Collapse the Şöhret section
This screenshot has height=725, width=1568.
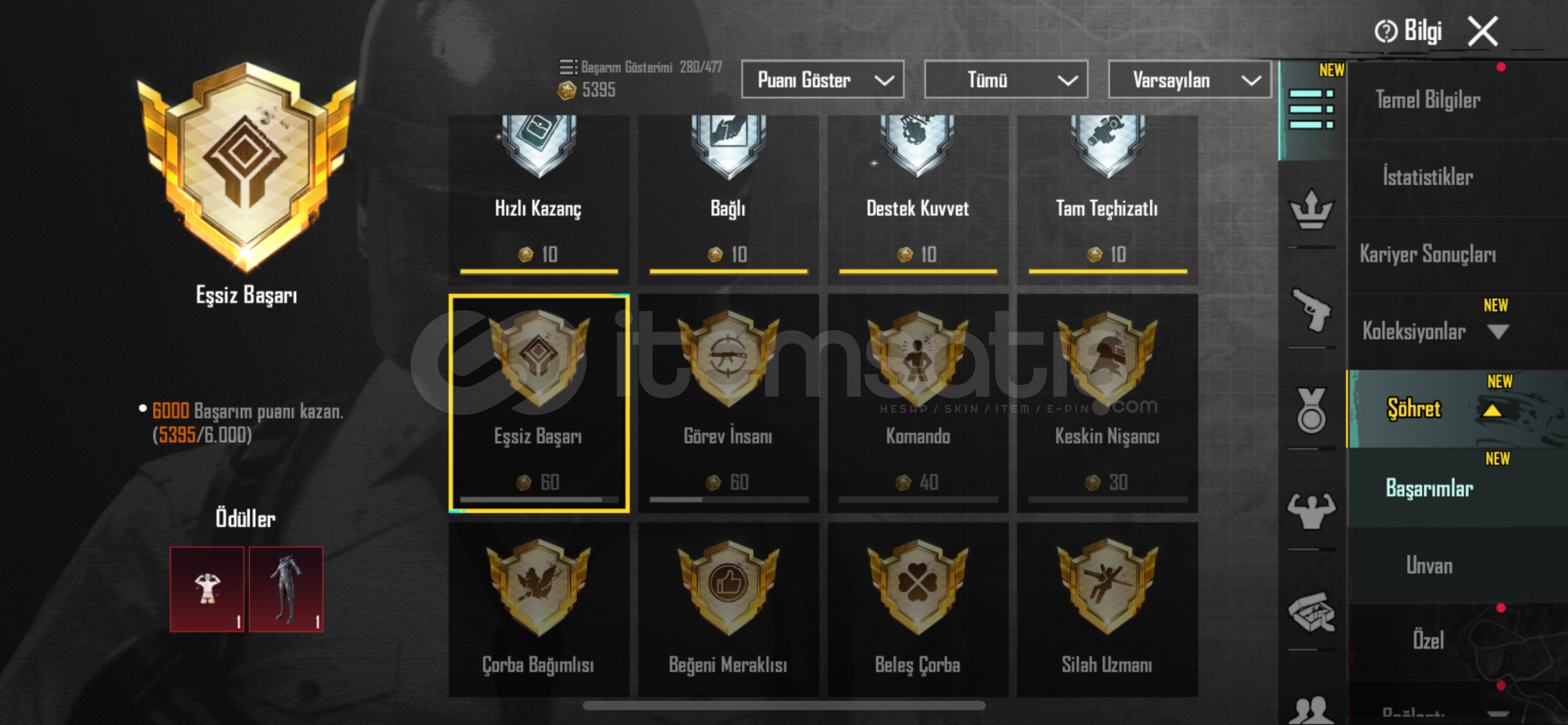pyautogui.click(x=1492, y=409)
